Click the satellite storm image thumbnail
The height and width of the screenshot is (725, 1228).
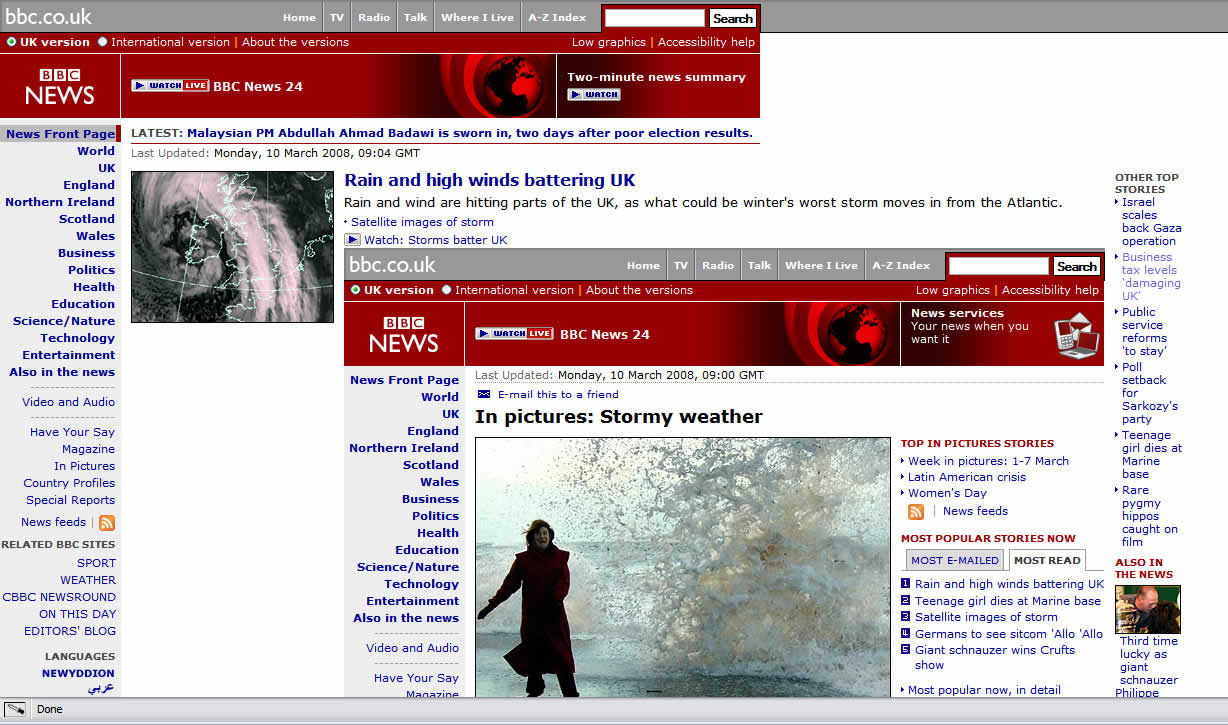click(x=232, y=247)
